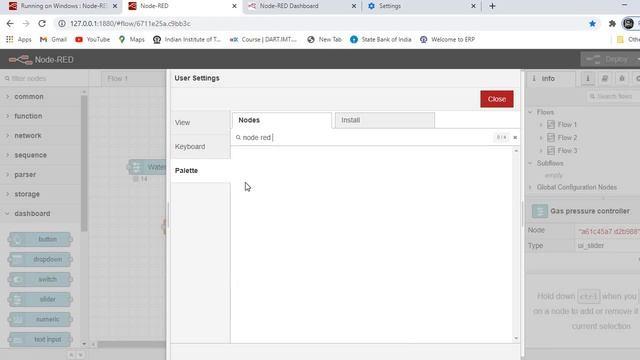
Task: Collapse the Subflows tree section
Action: coord(531,163)
